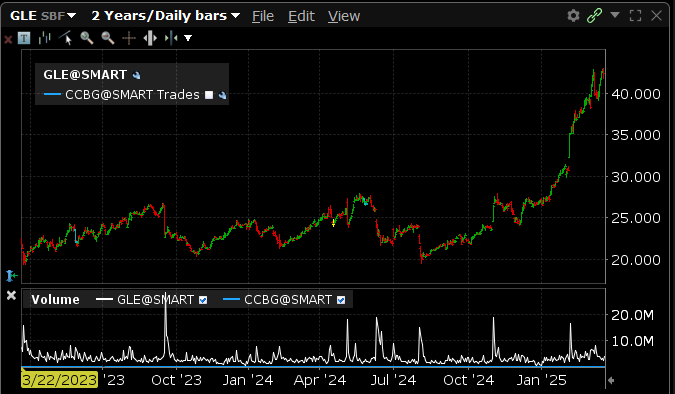Expand the toolbar overflow arrow
Screen dimensions: 675x394
[x=188, y=38]
